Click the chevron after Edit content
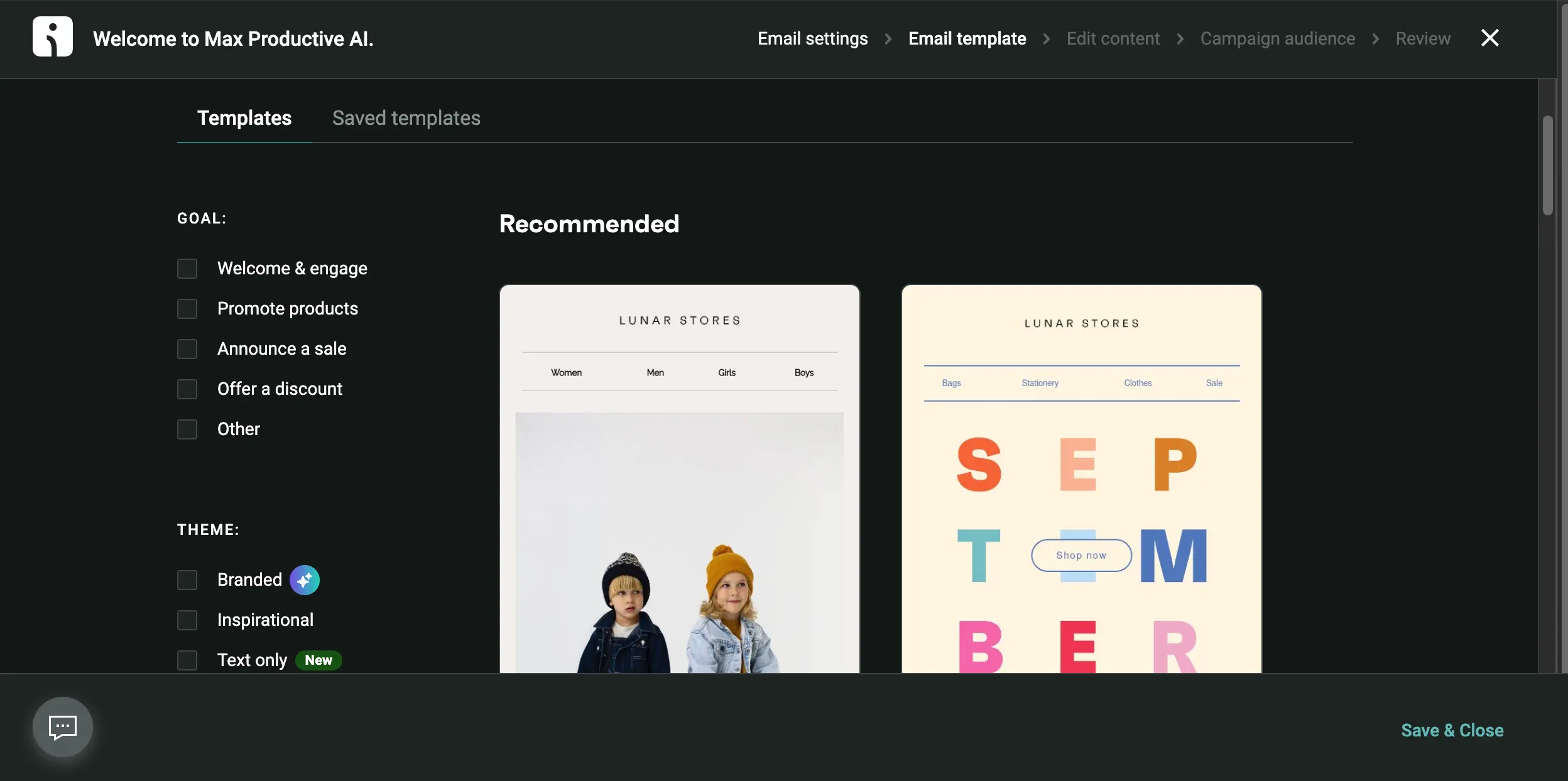 1180,39
